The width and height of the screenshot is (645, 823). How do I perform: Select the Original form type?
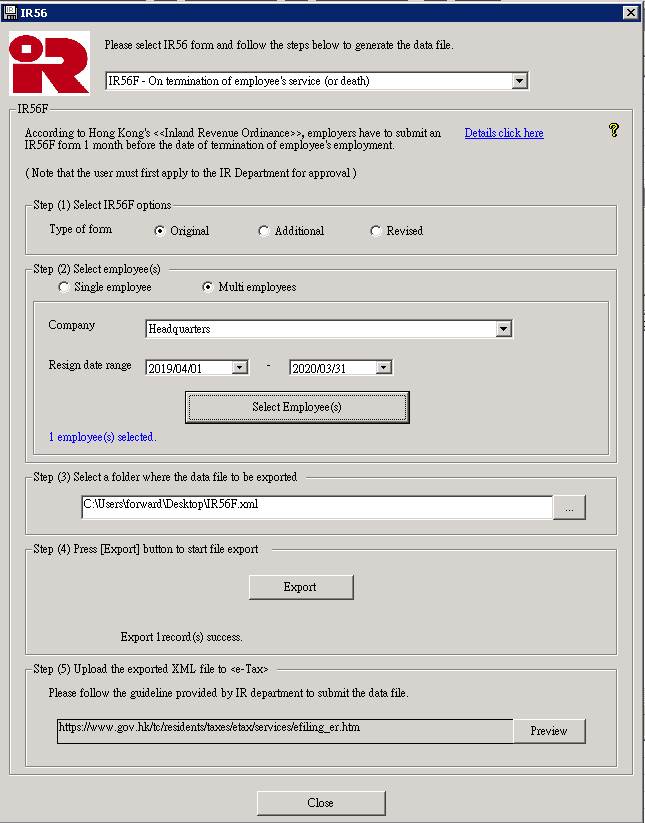(160, 231)
